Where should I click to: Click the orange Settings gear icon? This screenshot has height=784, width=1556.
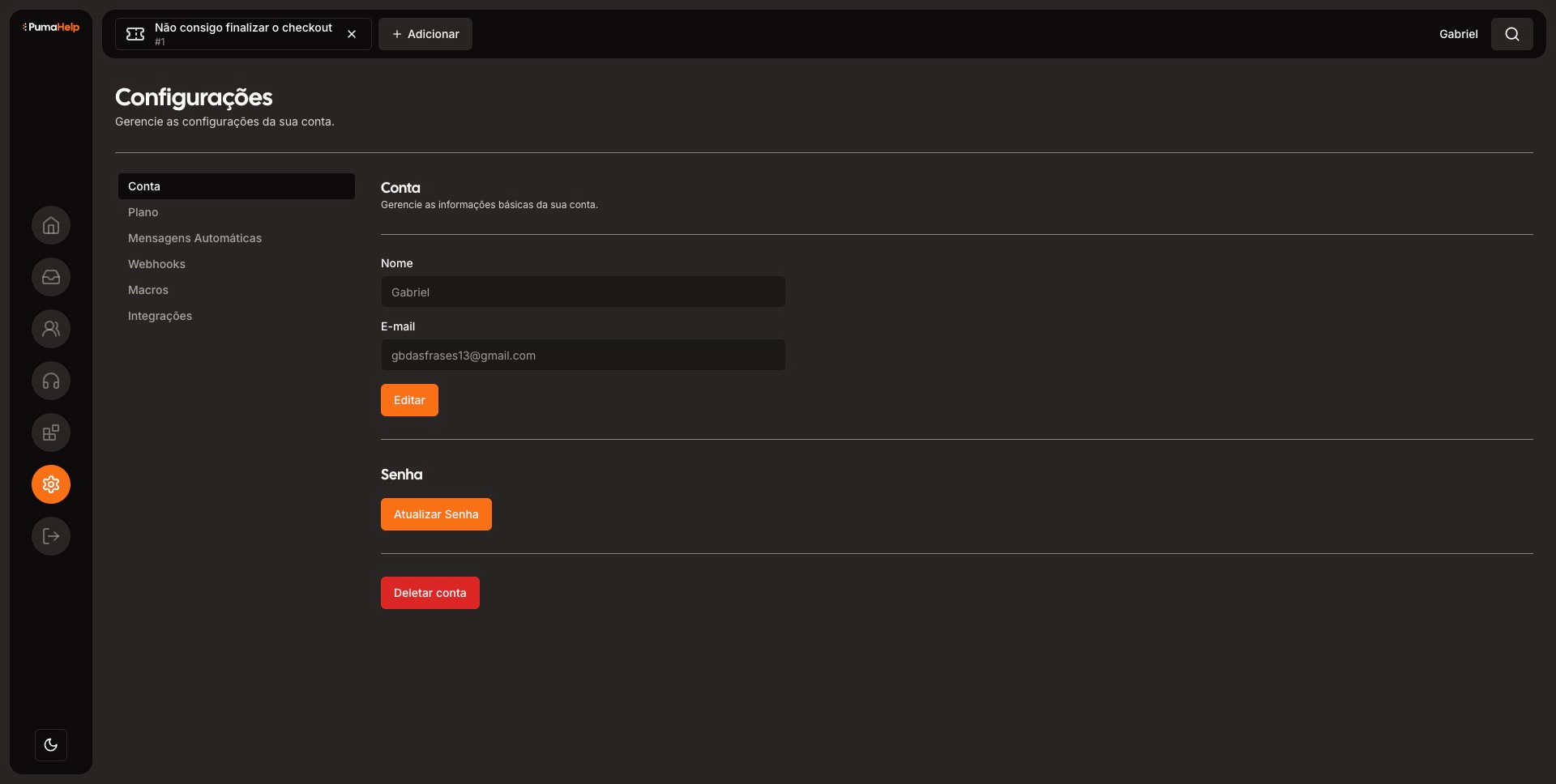tap(51, 484)
